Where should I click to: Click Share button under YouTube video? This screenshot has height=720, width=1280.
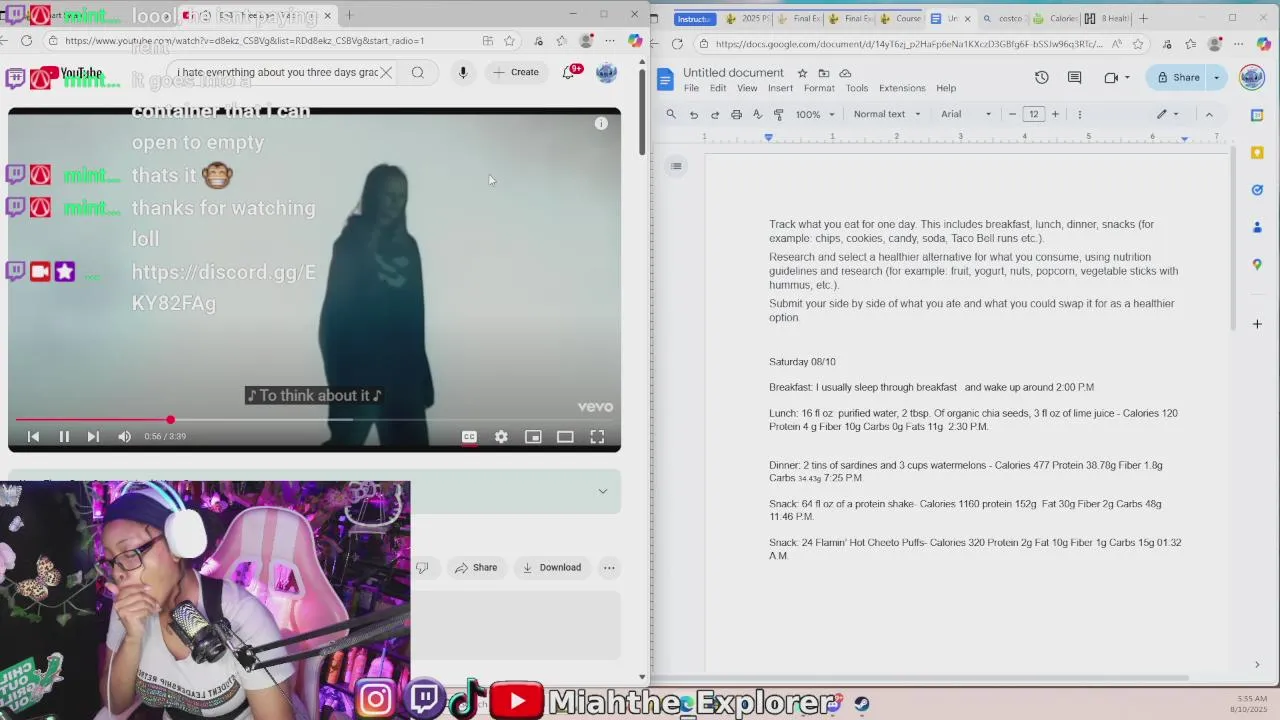click(476, 568)
